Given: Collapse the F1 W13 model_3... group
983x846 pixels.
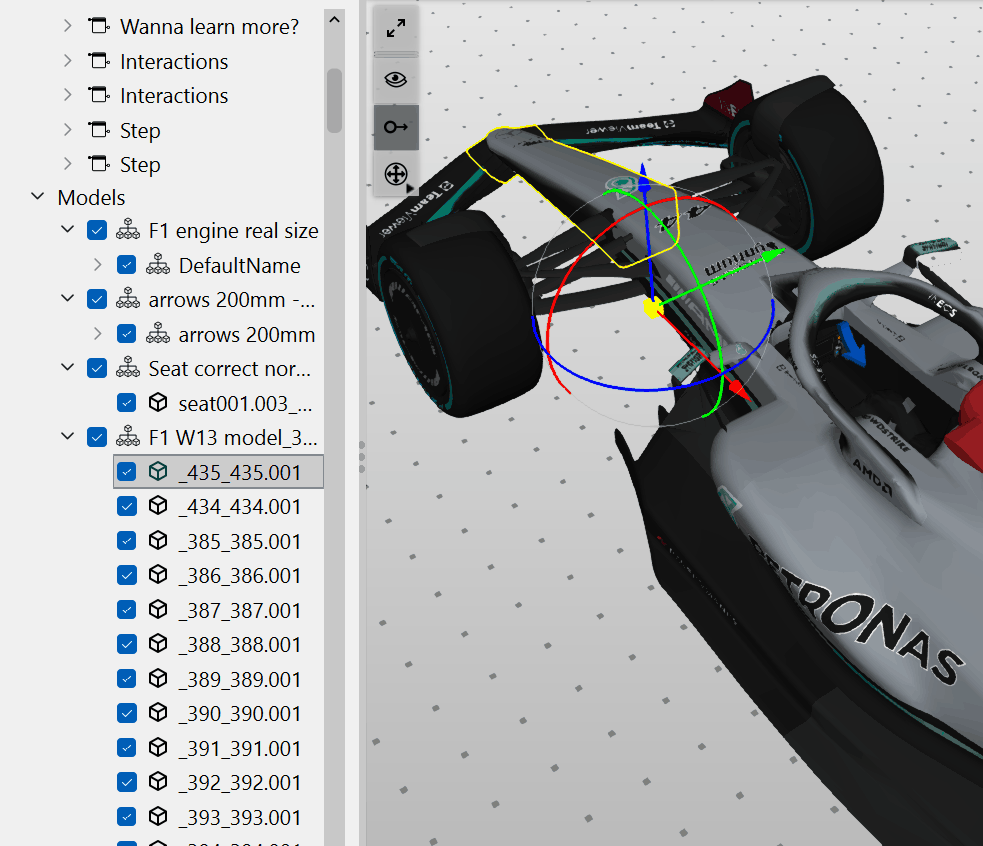Looking at the screenshot, I should tap(67, 436).
